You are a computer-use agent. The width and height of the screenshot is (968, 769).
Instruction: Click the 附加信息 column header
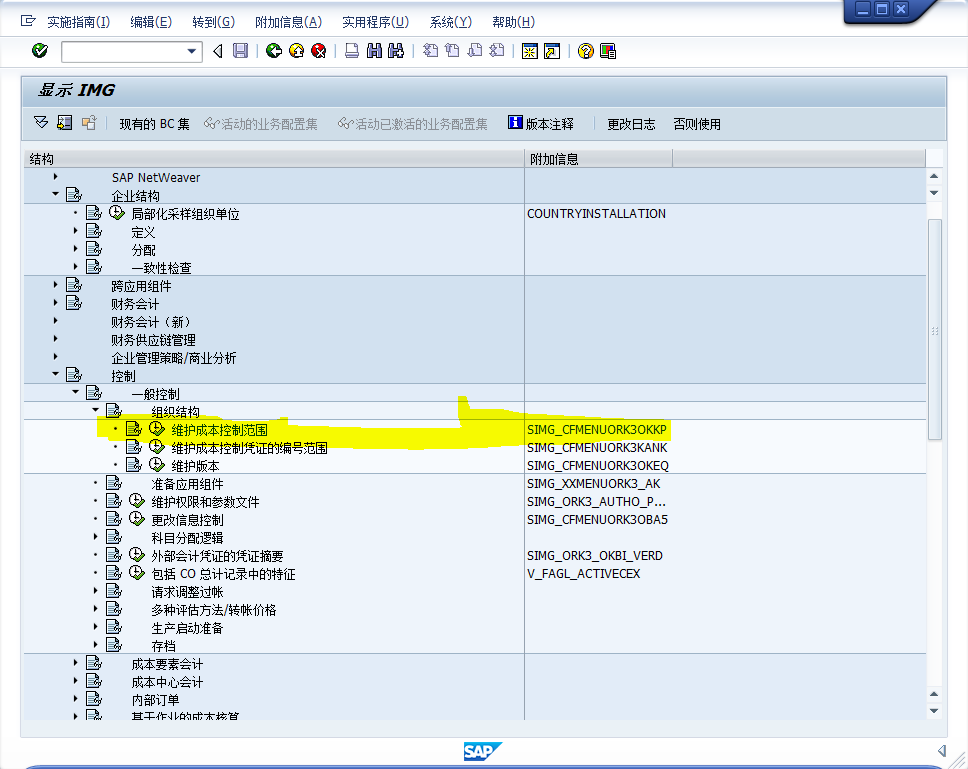598,159
